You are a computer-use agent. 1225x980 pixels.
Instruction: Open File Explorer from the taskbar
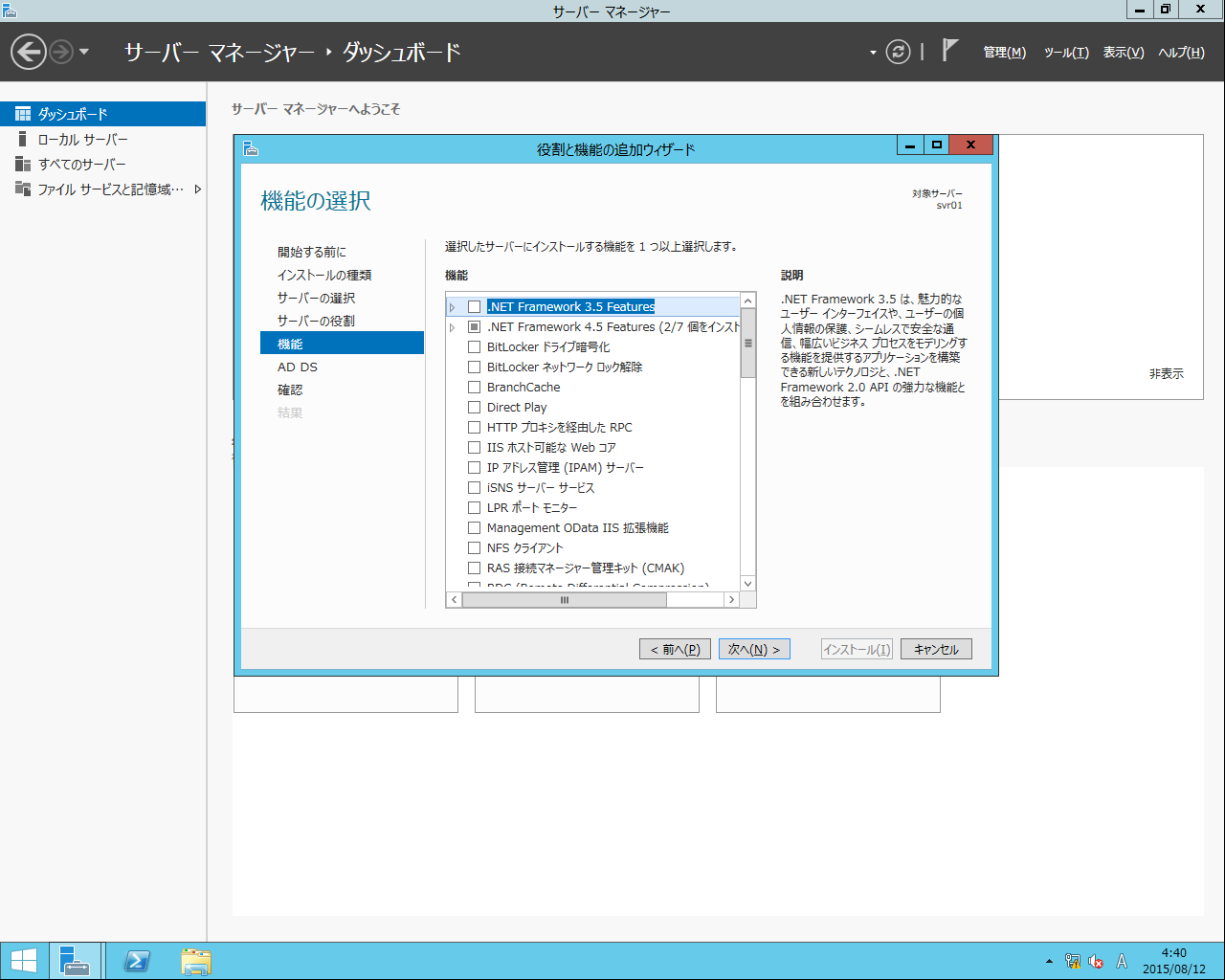pyautogui.click(x=196, y=961)
